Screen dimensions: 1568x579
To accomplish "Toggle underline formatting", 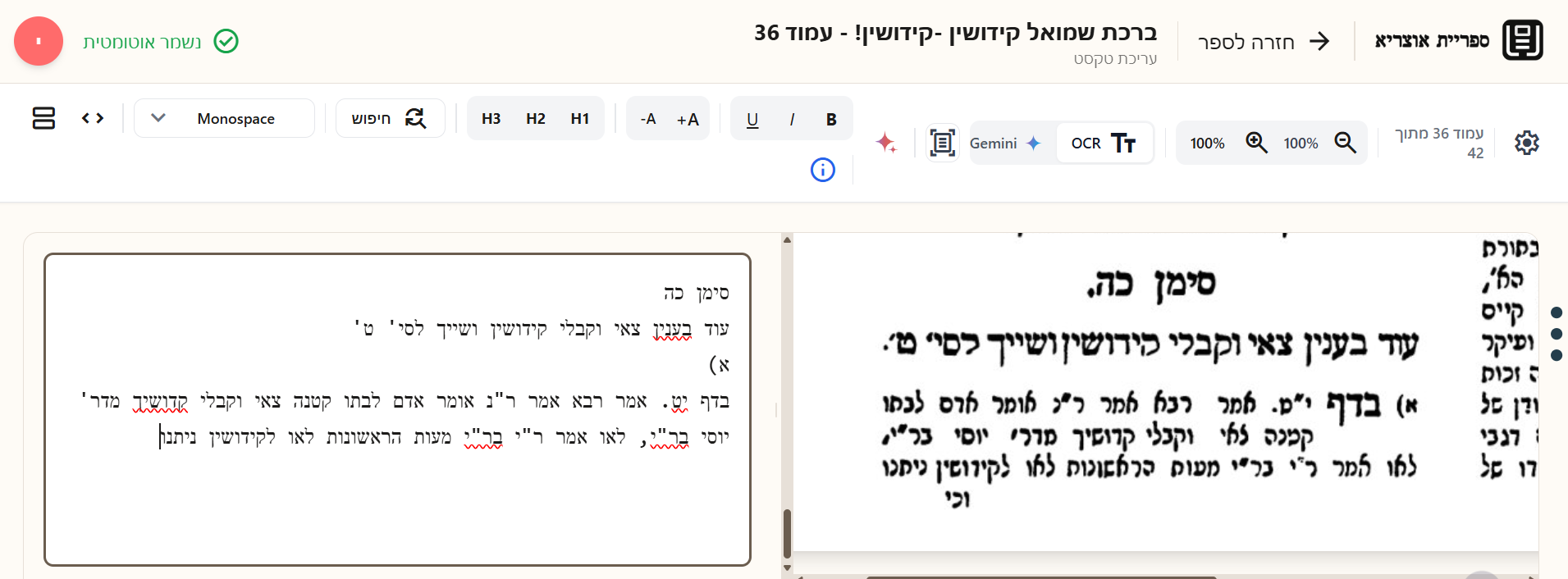I will pyautogui.click(x=752, y=119).
